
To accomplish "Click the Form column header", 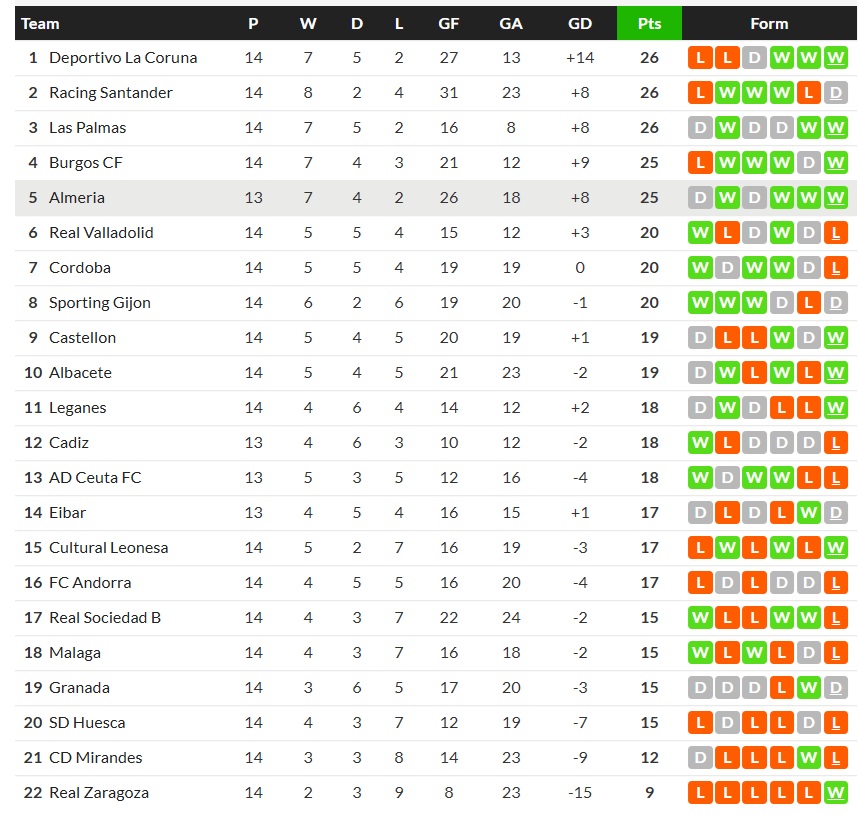I will [768, 23].
